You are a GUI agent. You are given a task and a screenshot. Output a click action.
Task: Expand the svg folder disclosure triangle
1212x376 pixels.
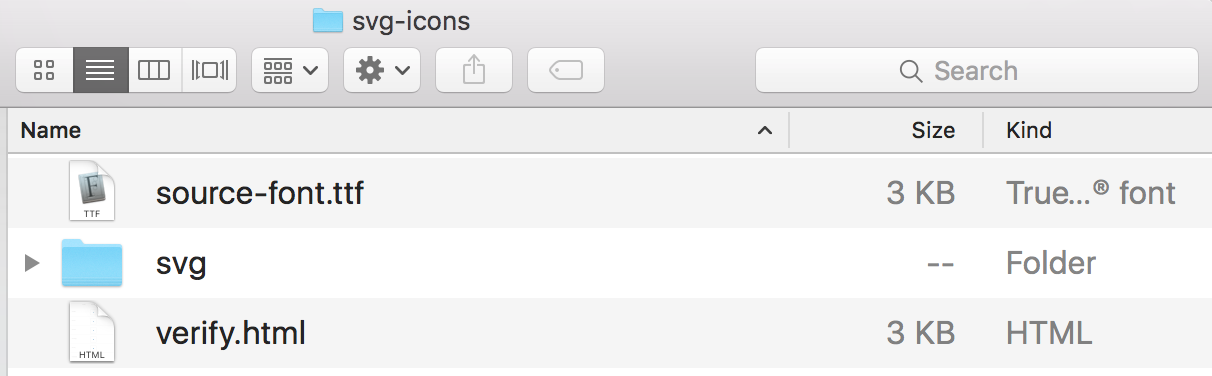32,263
